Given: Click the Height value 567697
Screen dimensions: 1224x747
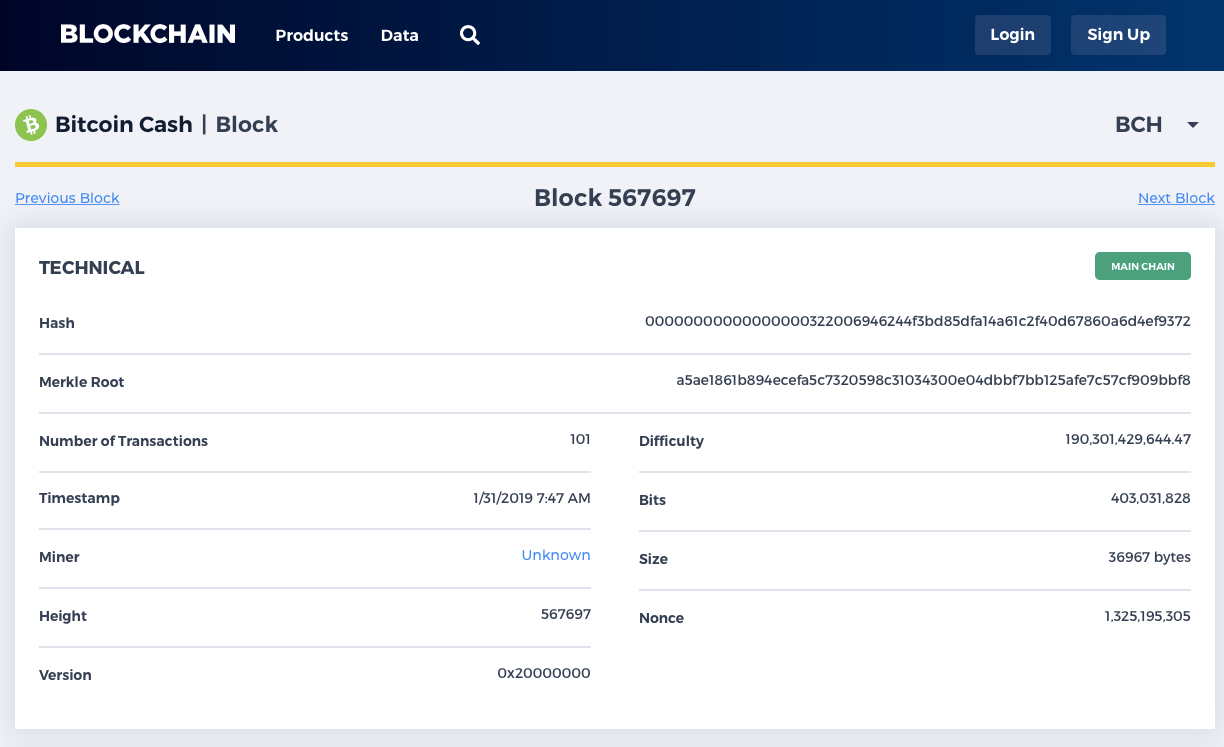Looking at the screenshot, I should point(565,614).
